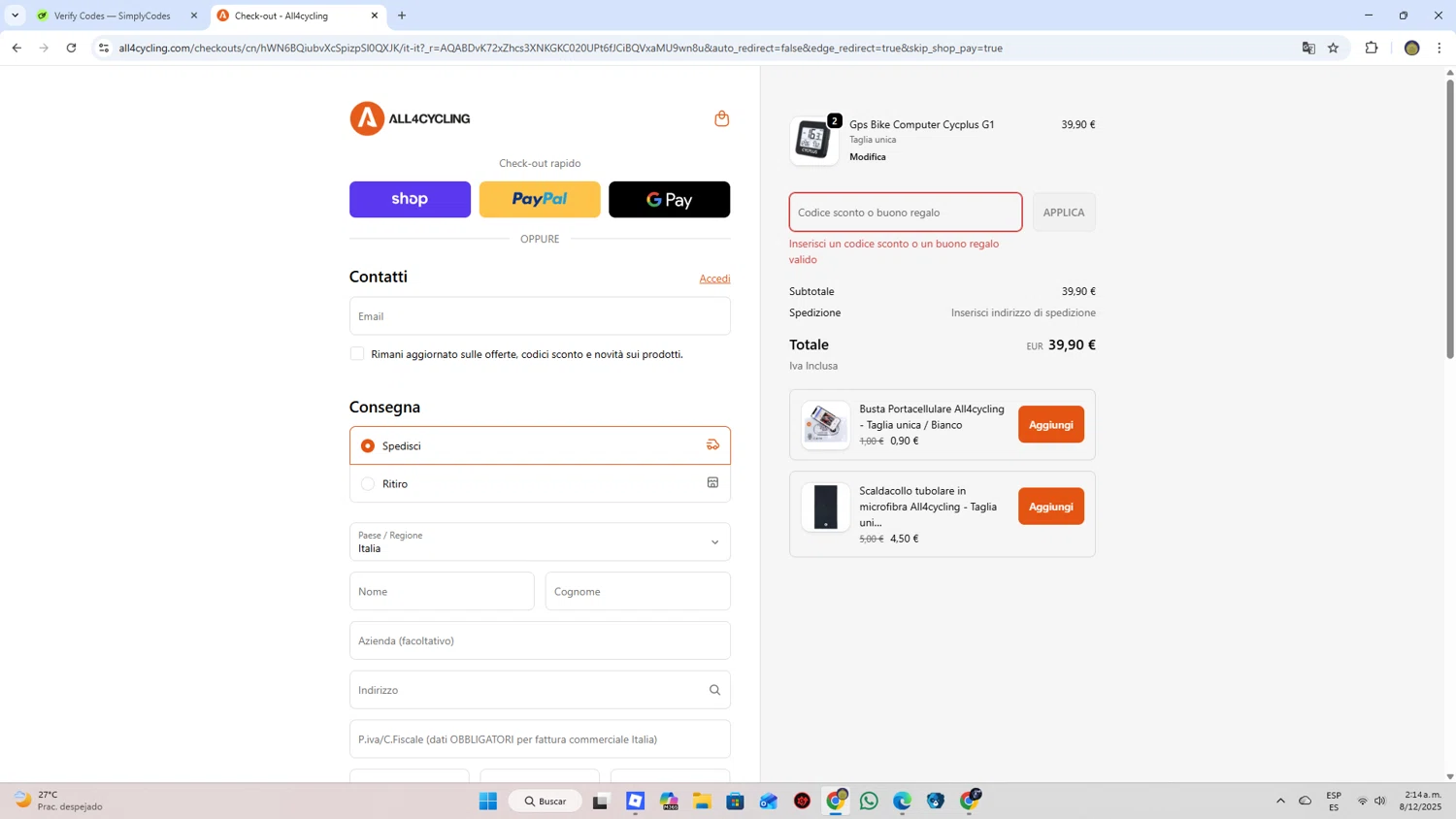This screenshot has width=1456, height=819.
Task: Open the browser extensions puzzle icon
Action: pyautogui.click(x=1372, y=48)
